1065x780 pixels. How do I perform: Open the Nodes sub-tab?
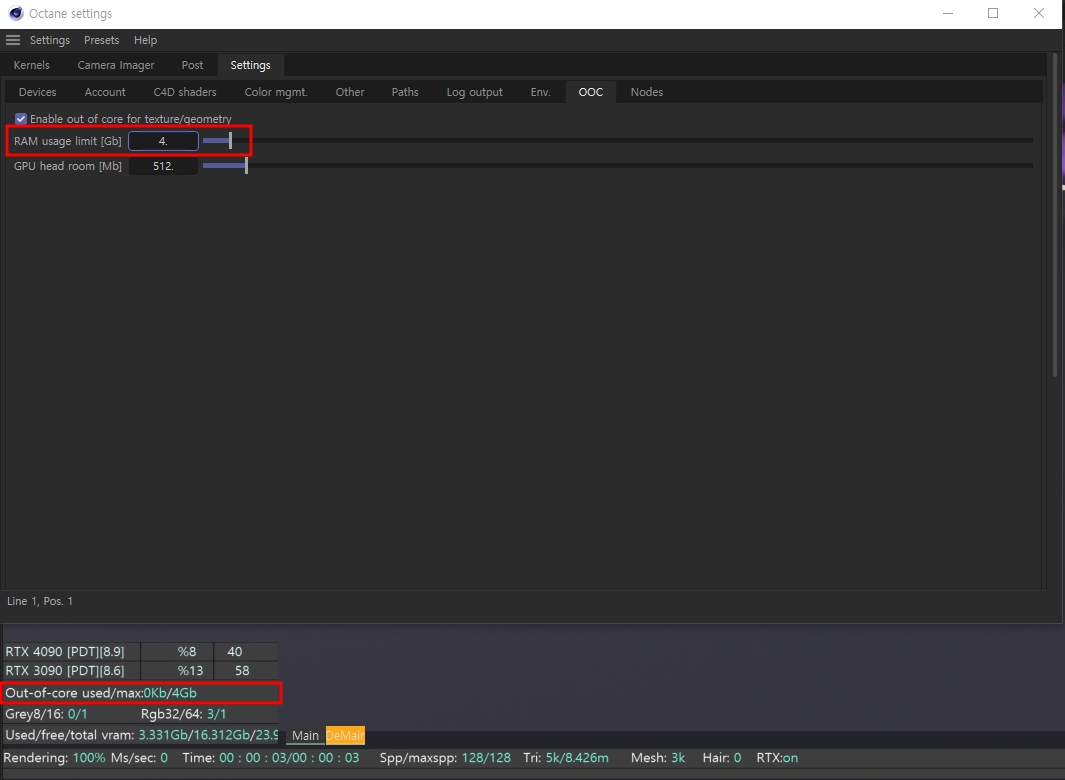tap(647, 92)
